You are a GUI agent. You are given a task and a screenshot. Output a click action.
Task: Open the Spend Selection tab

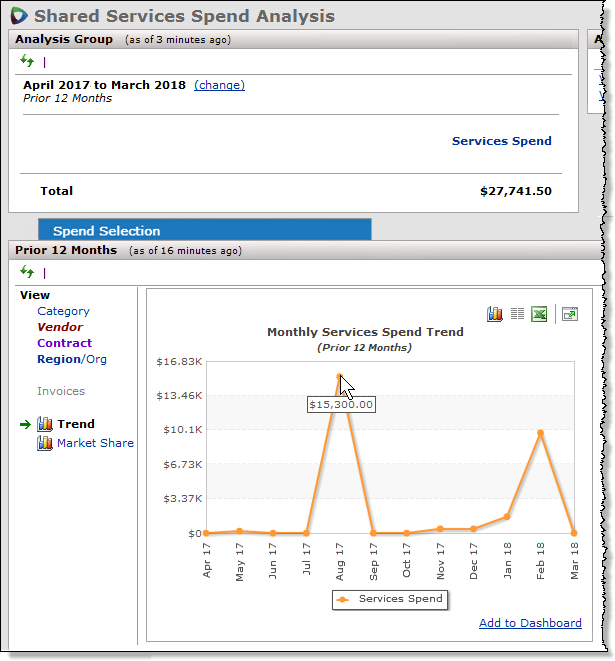(106, 231)
